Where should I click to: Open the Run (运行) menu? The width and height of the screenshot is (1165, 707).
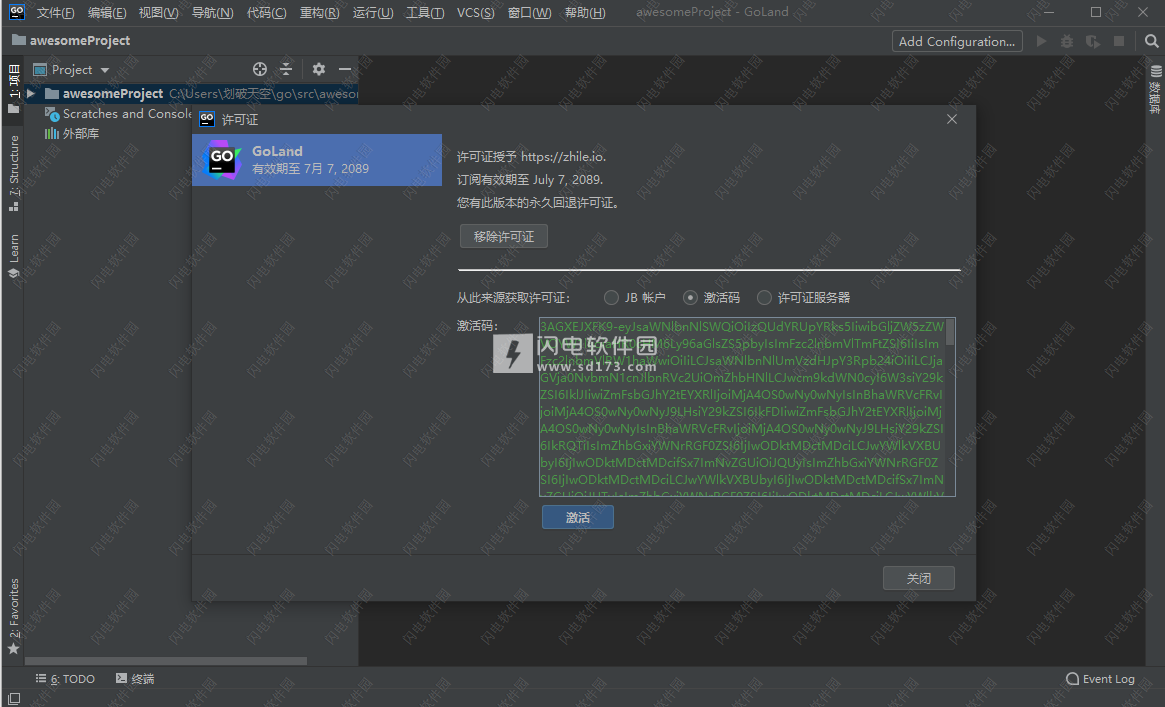(373, 13)
